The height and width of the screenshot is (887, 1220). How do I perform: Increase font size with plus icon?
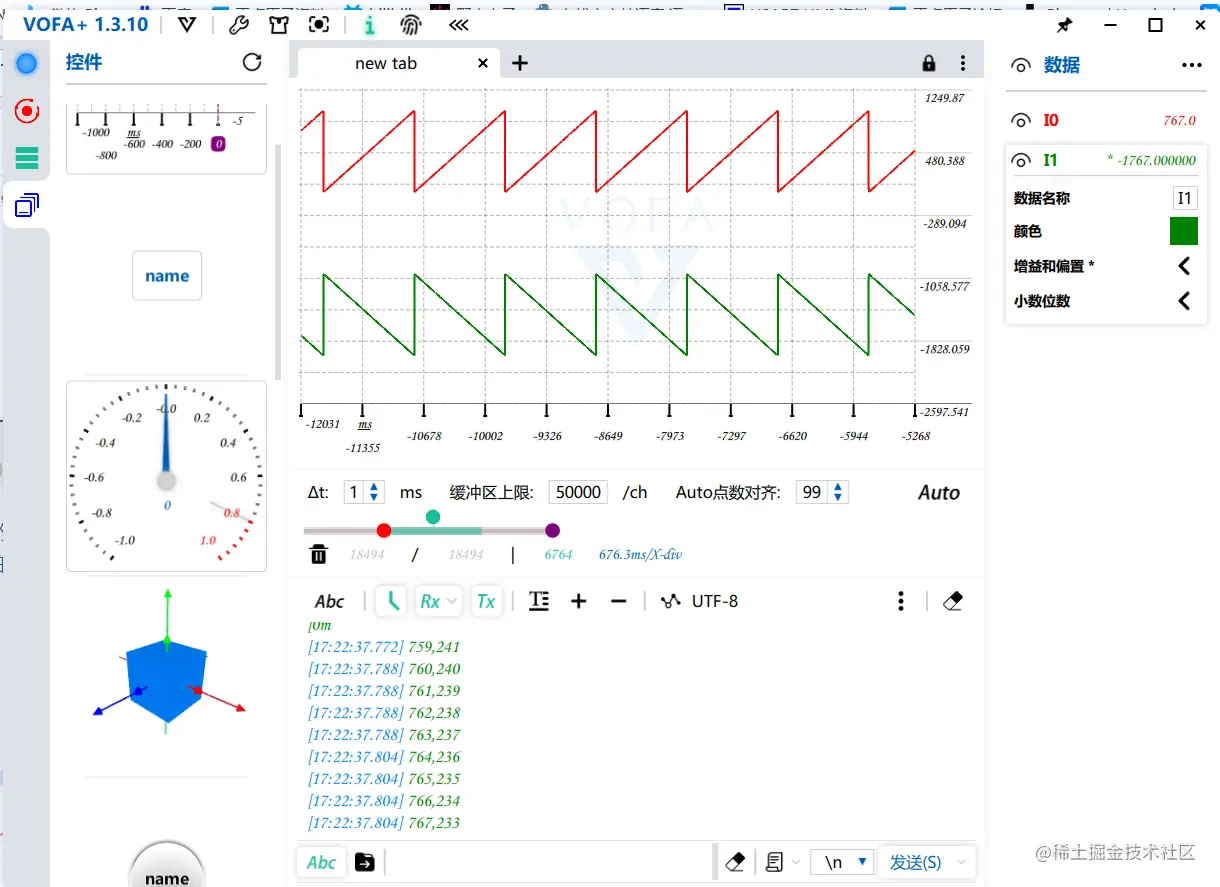[x=578, y=601]
